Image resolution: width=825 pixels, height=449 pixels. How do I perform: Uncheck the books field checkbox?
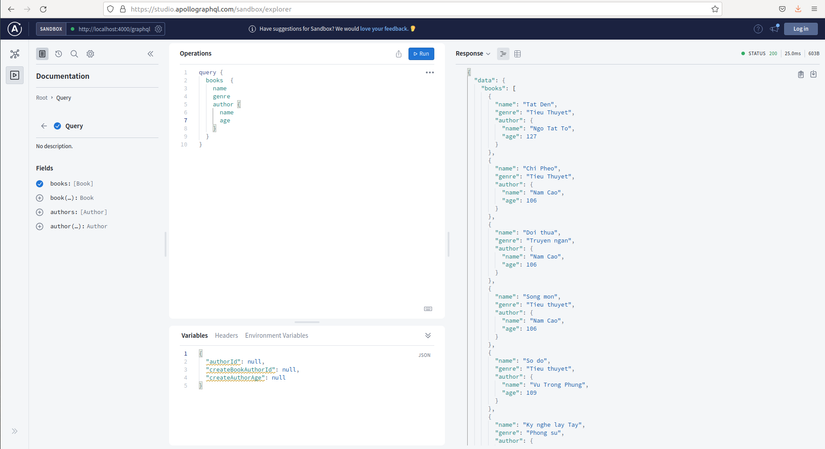(x=39, y=184)
